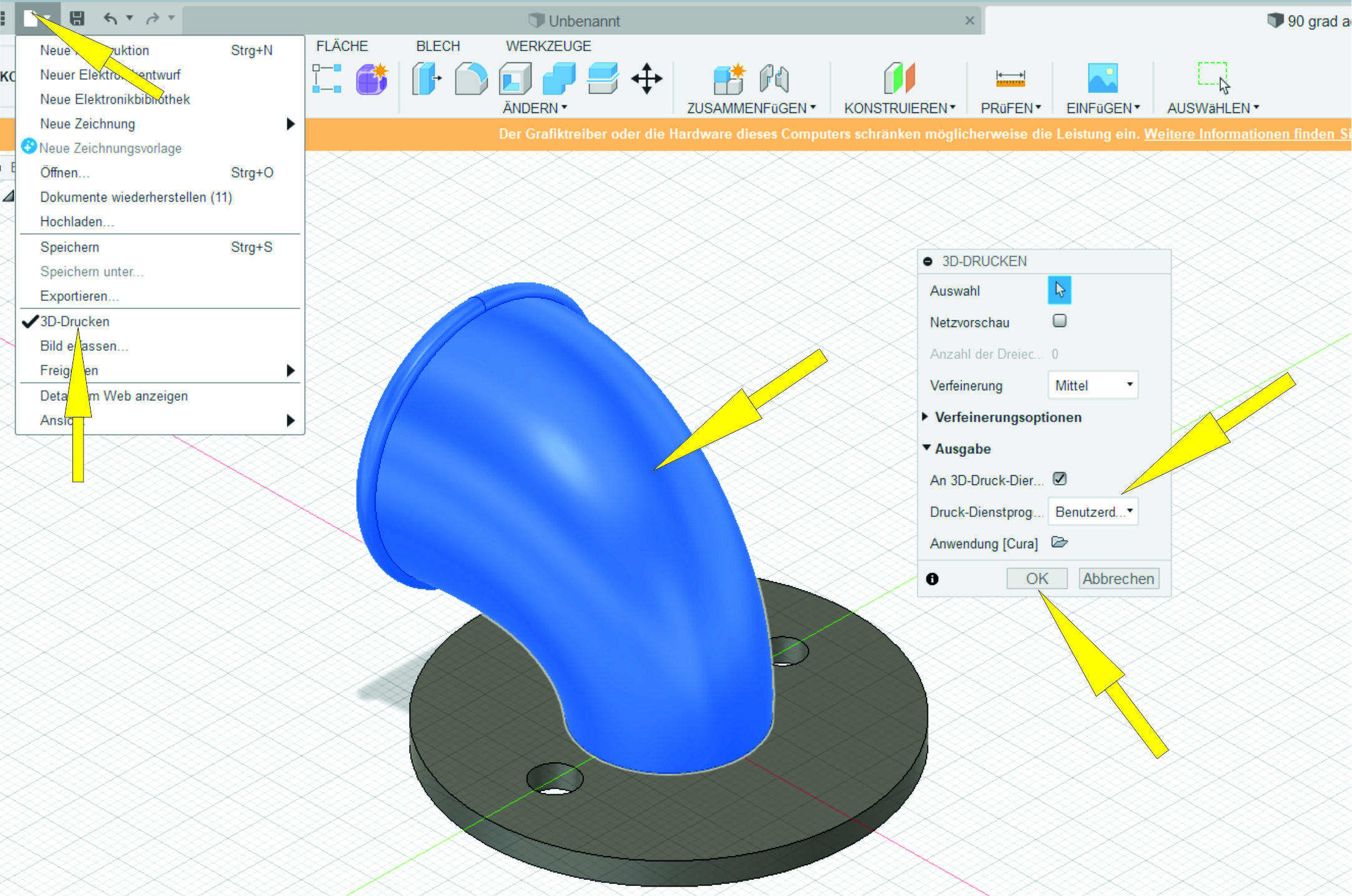Switch to the BLECH ribbon tab
Image resolution: width=1352 pixels, height=896 pixels.
tap(438, 46)
